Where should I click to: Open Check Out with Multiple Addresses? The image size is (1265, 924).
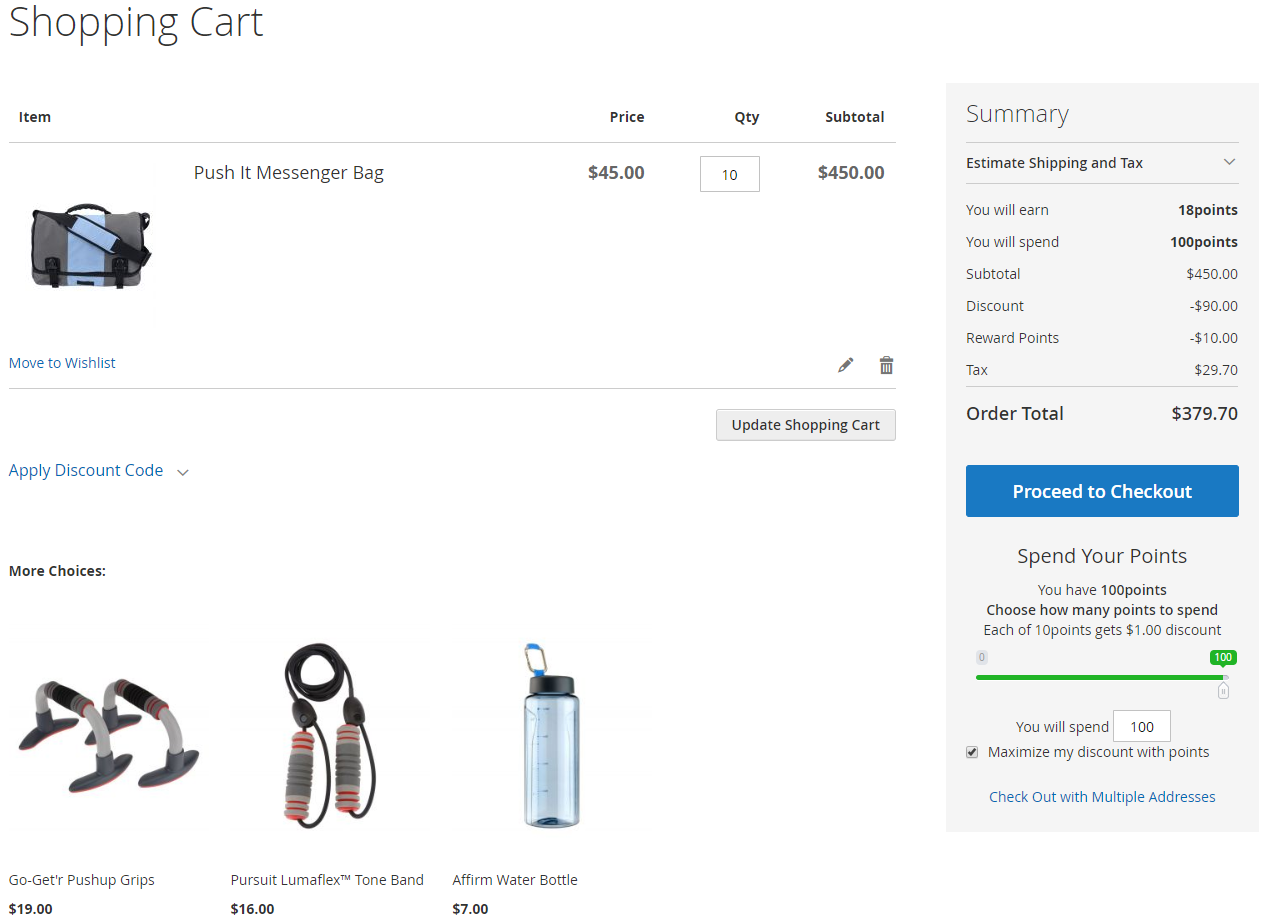tap(1102, 797)
